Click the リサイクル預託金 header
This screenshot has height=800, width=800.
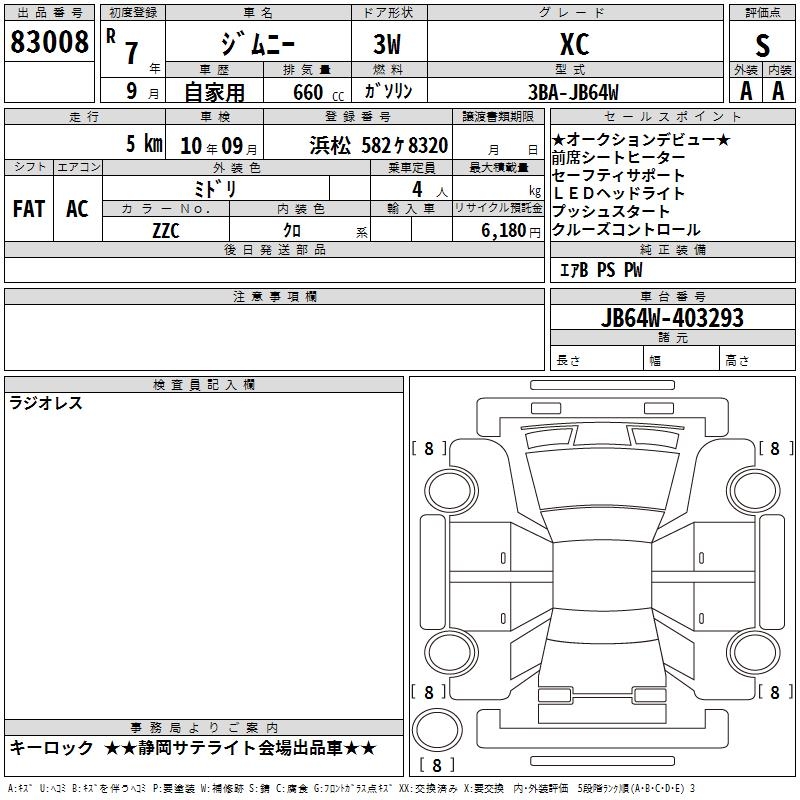498,208
